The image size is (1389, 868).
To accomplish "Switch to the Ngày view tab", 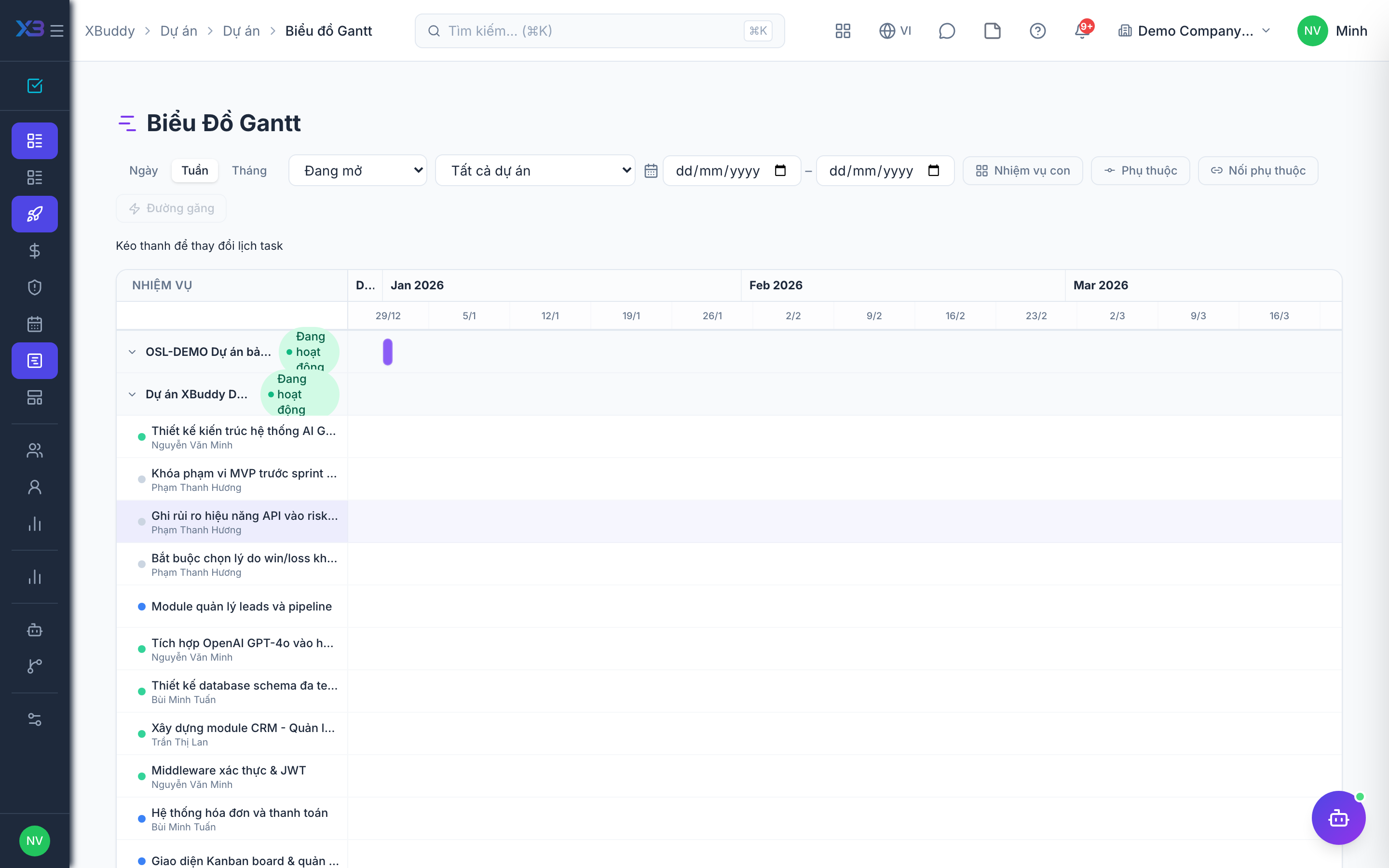I will pos(144,171).
